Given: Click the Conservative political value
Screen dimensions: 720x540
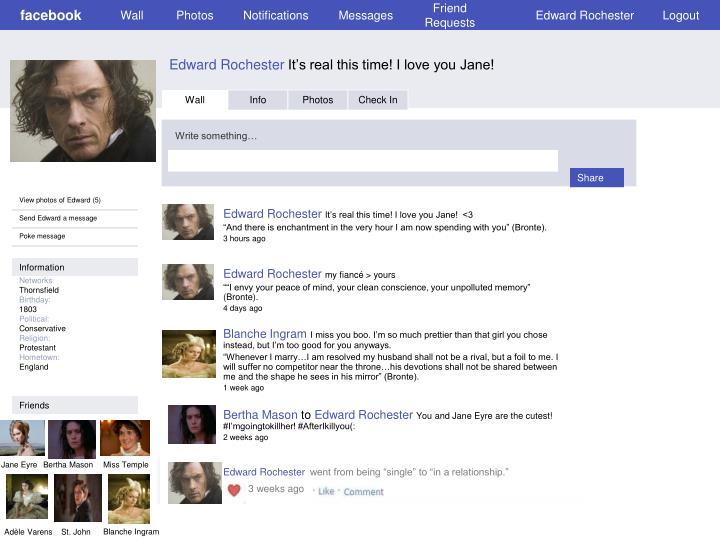Looking at the screenshot, I should [42, 328].
